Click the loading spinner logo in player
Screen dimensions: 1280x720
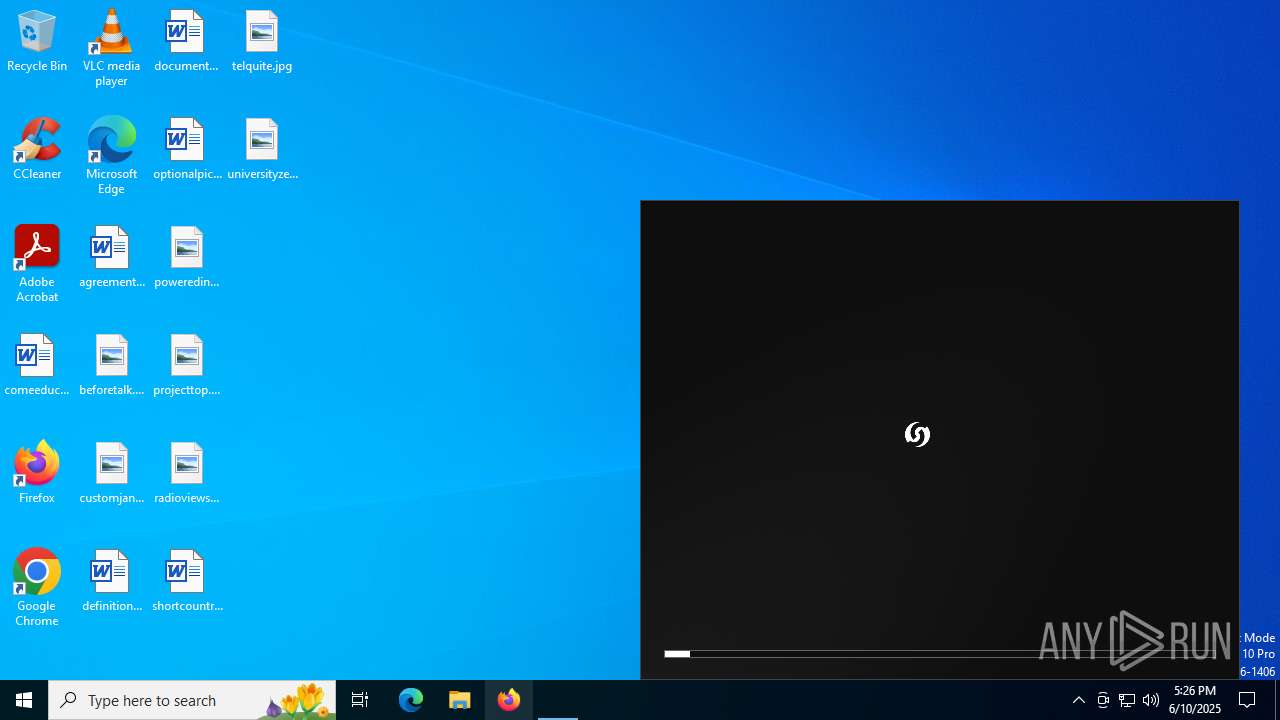click(917, 434)
